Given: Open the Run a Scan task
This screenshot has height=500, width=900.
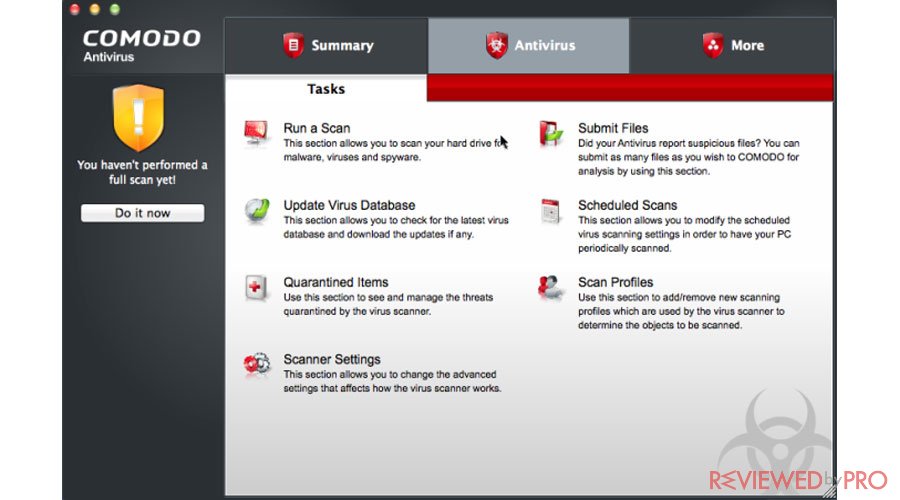Looking at the screenshot, I should point(316,128).
